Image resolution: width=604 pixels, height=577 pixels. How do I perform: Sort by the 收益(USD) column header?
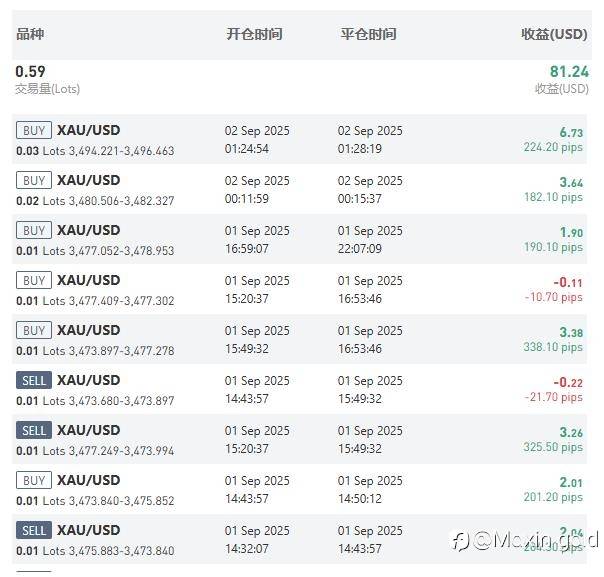click(554, 34)
